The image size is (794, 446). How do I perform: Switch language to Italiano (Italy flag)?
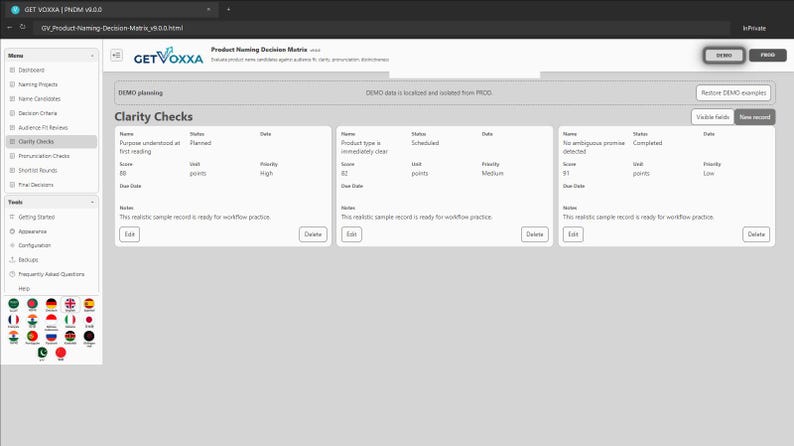pos(70,320)
